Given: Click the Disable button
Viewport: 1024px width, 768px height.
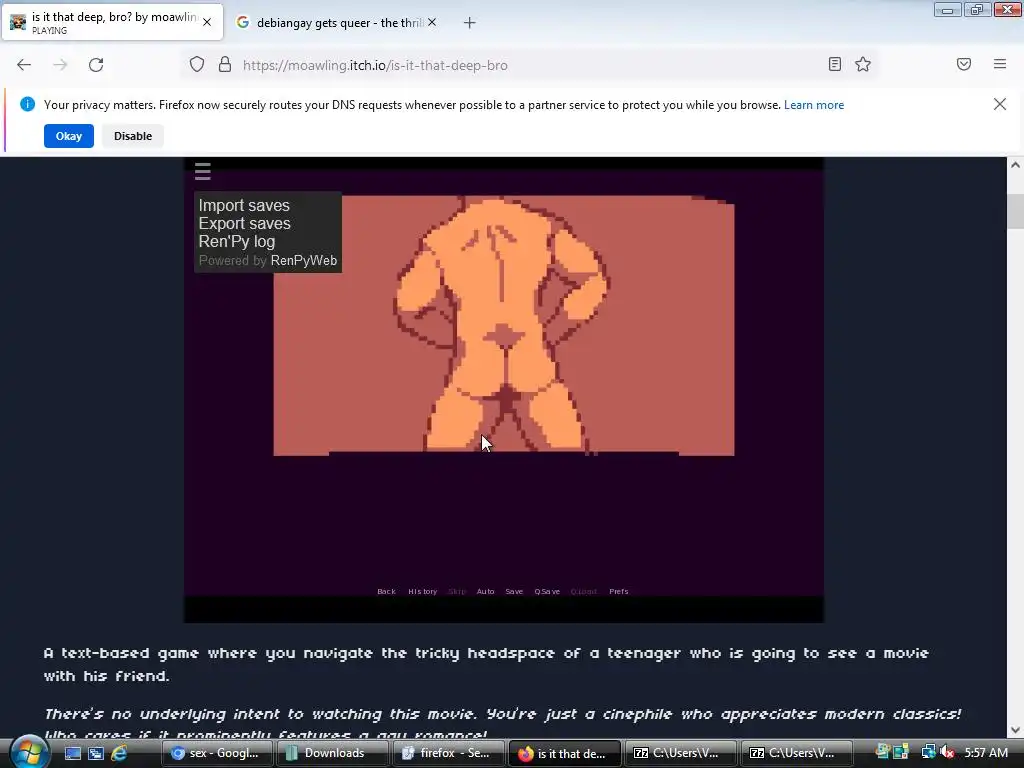Looking at the screenshot, I should (133, 136).
